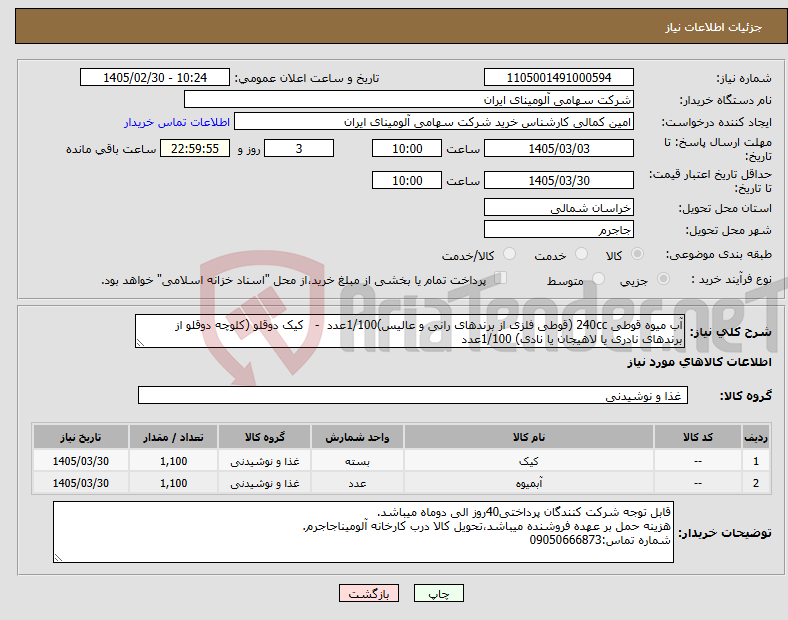Screen dimensions: 788x620
Task: Click the بسته unit cell
Action: 357,461
